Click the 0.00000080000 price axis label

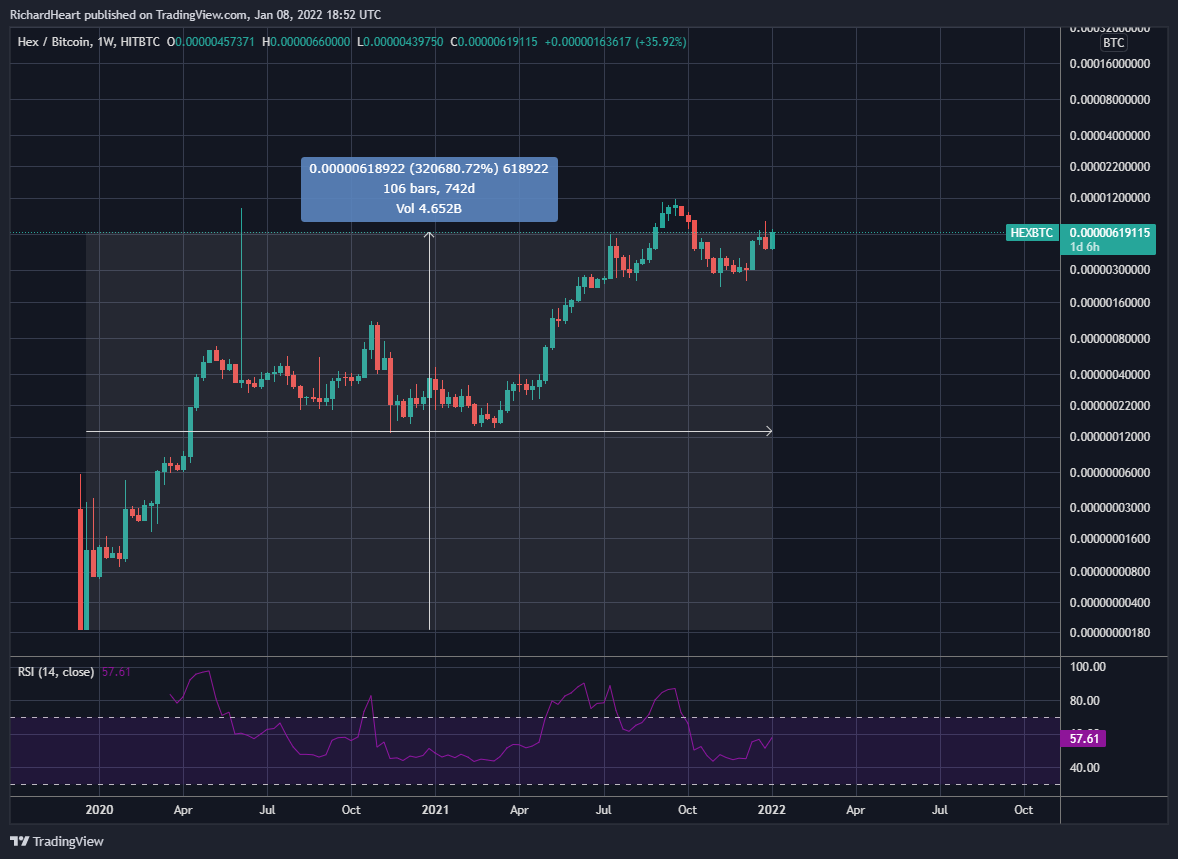coord(1110,339)
